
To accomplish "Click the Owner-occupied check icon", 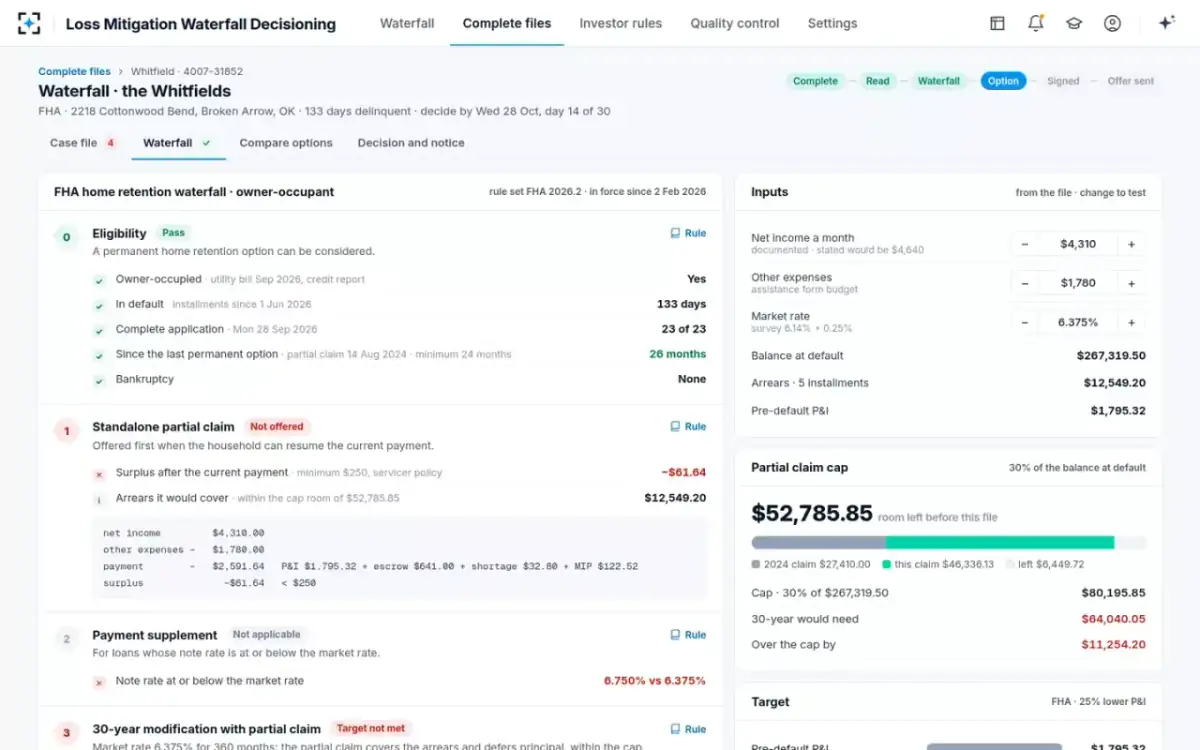I will click(99, 281).
